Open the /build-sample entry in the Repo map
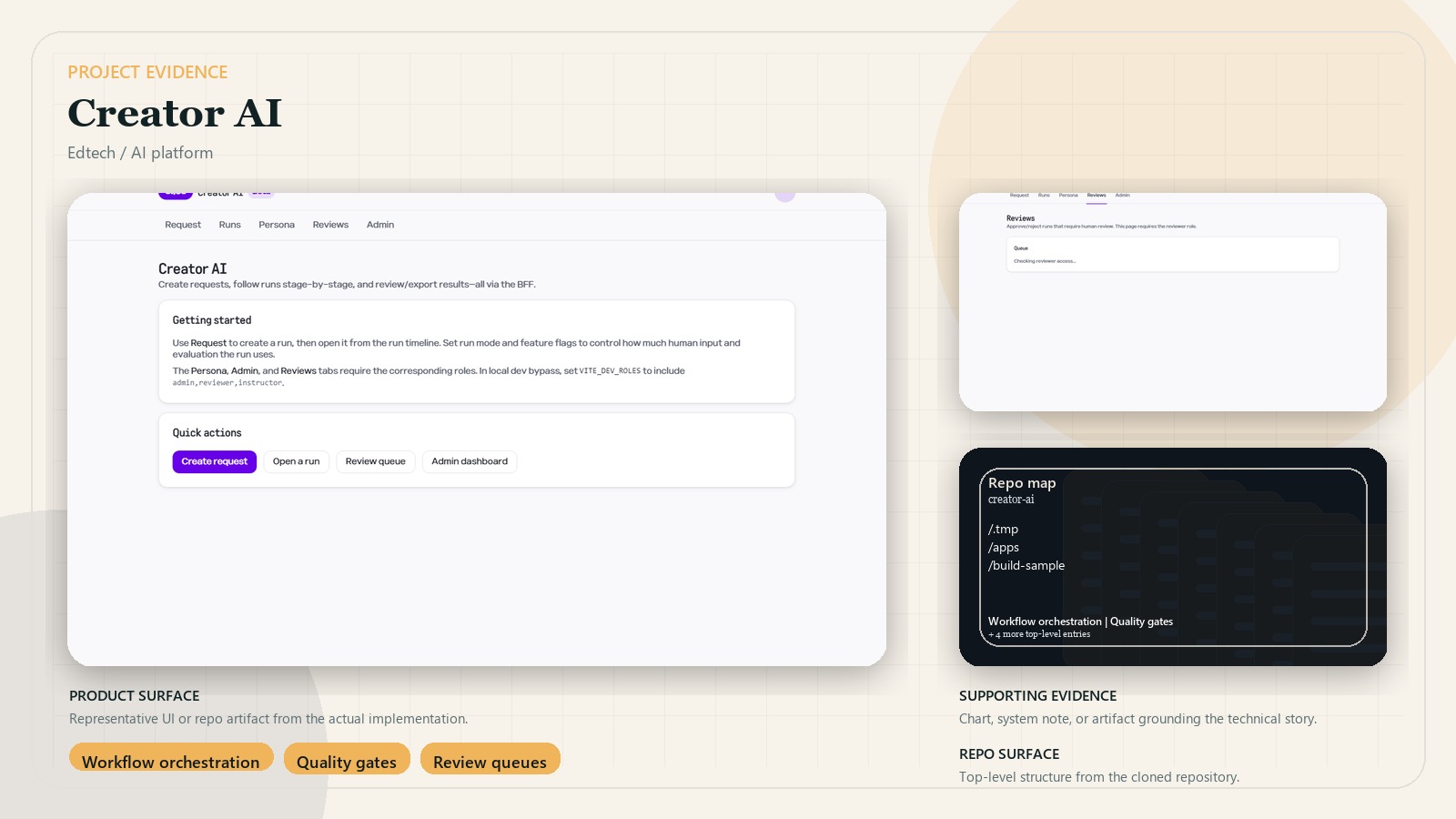This screenshot has width=1456, height=819. point(1026,565)
